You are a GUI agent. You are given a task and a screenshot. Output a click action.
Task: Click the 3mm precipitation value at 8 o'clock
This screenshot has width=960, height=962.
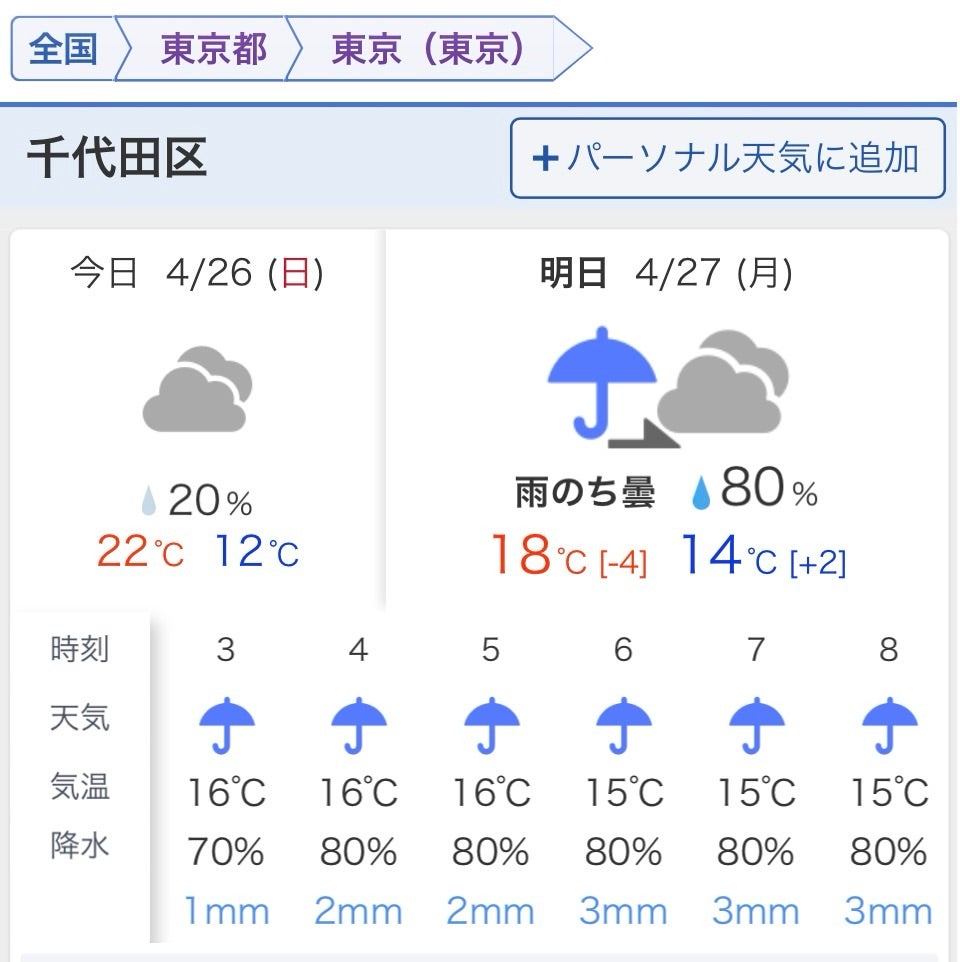888,911
